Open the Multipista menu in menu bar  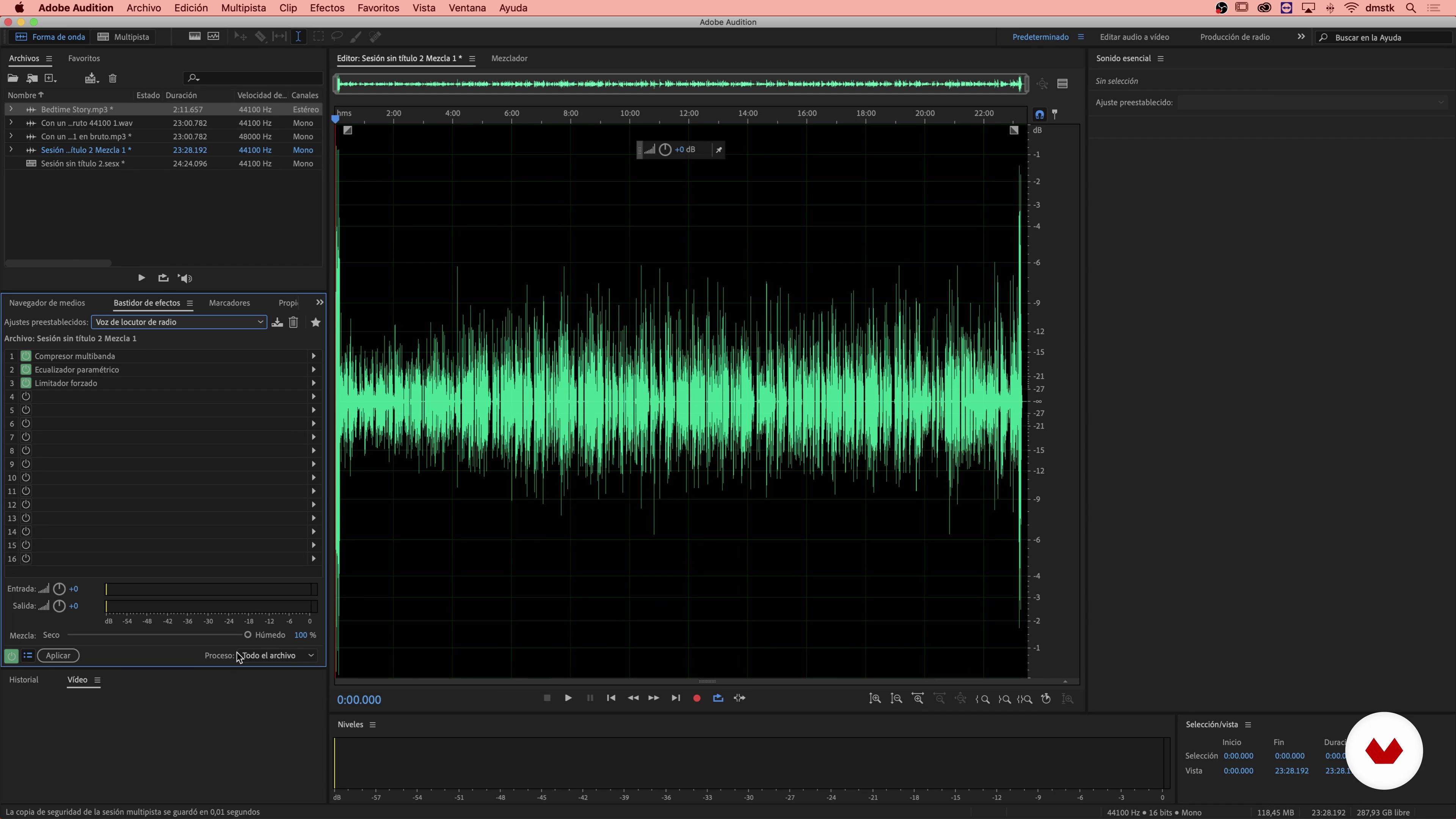click(x=243, y=8)
